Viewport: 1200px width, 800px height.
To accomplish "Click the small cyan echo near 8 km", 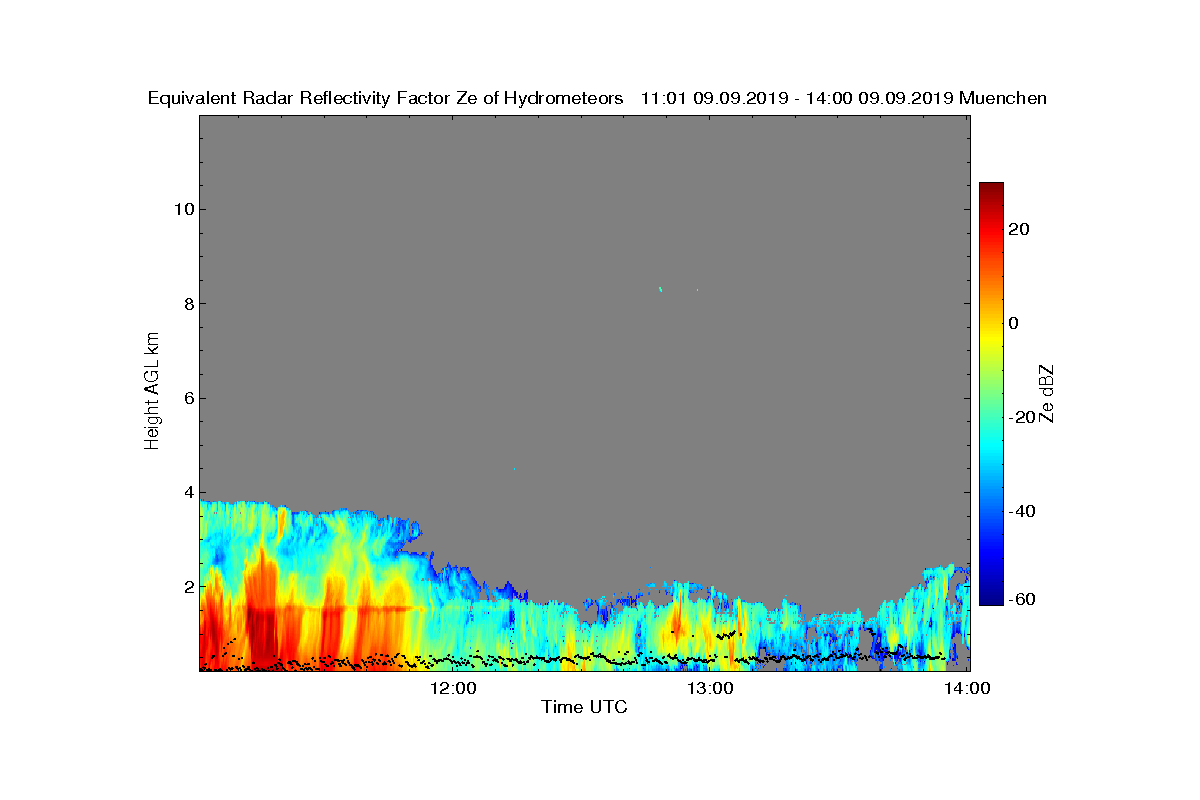I will point(661,289).
